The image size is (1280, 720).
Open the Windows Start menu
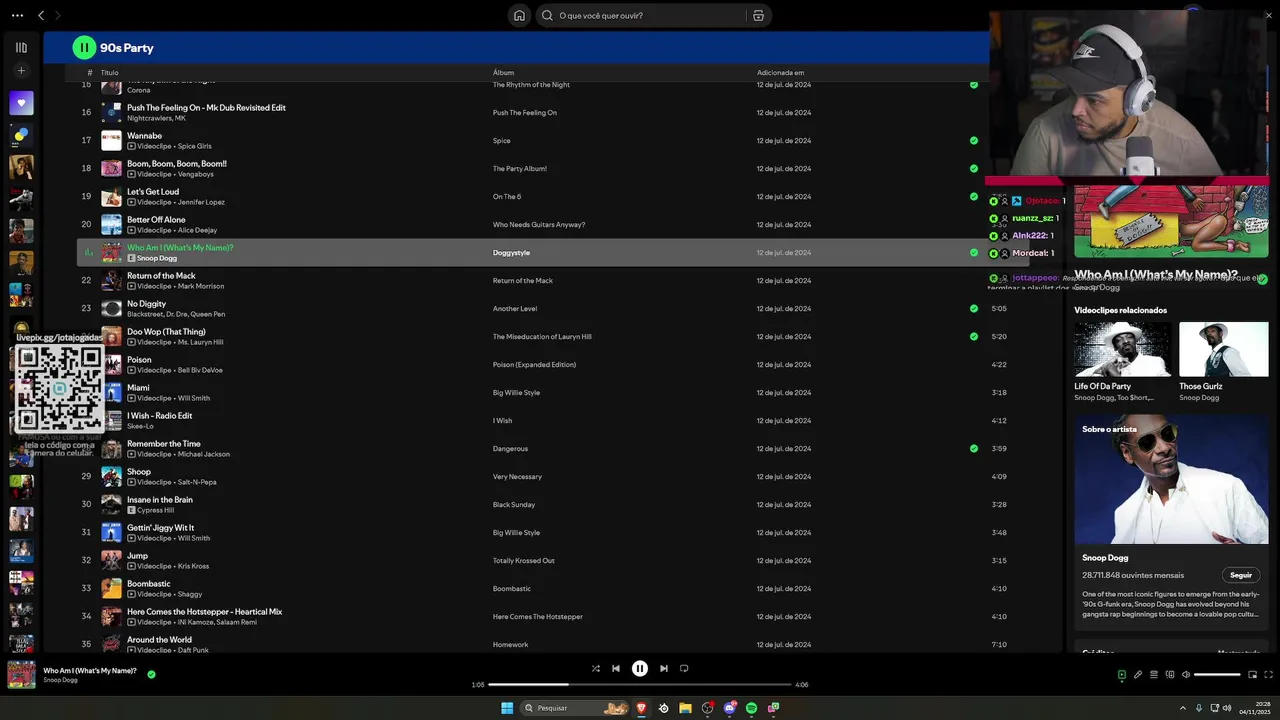click(507, 708)
